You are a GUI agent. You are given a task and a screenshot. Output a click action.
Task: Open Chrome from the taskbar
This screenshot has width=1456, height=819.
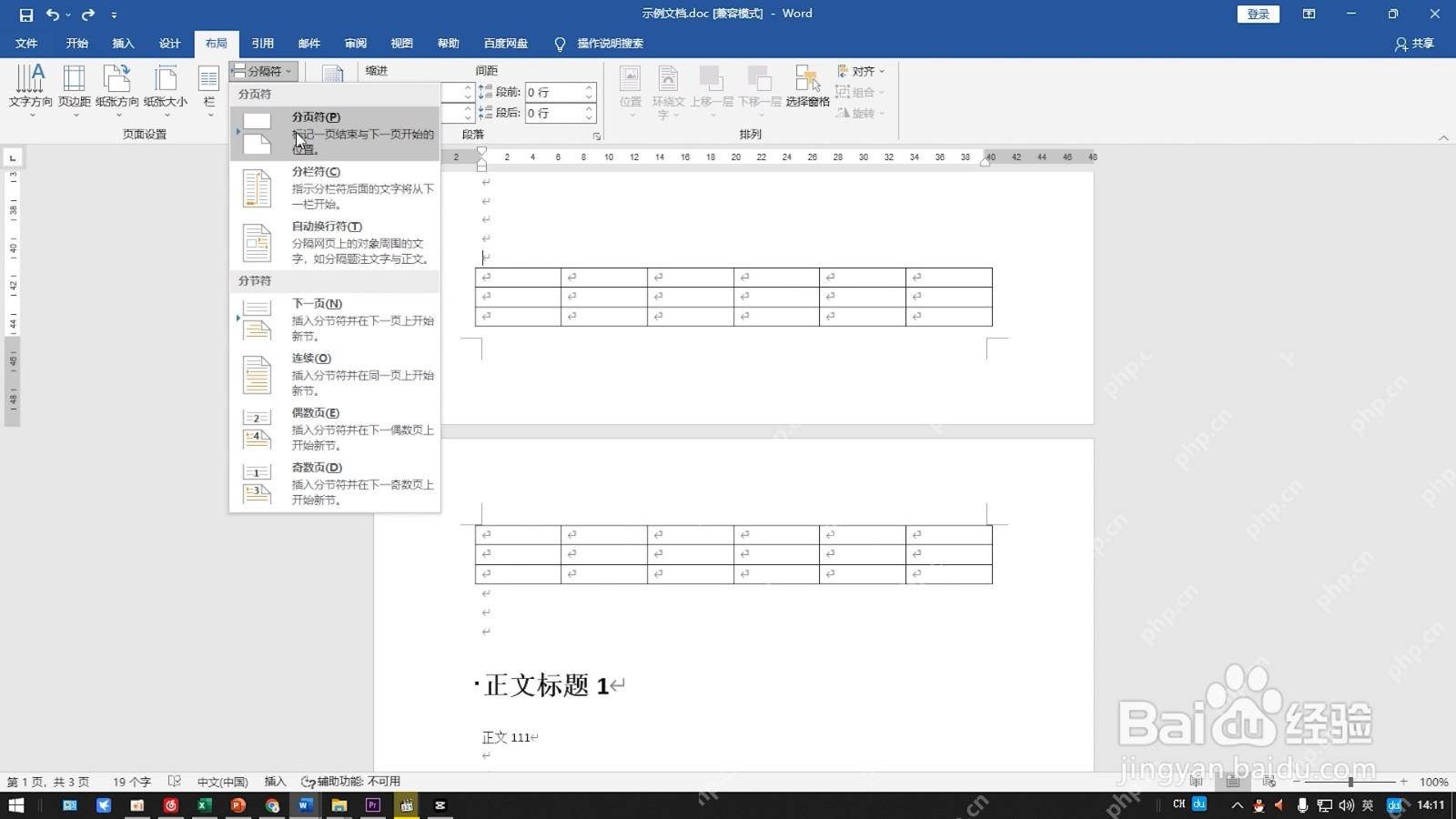point(272,805)
